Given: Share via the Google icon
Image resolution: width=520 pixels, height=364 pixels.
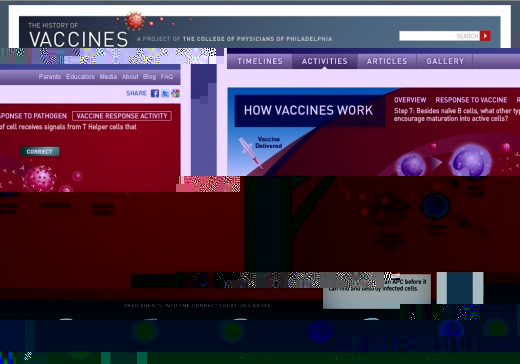Looking at the screenshot, I should coord(175,93).
